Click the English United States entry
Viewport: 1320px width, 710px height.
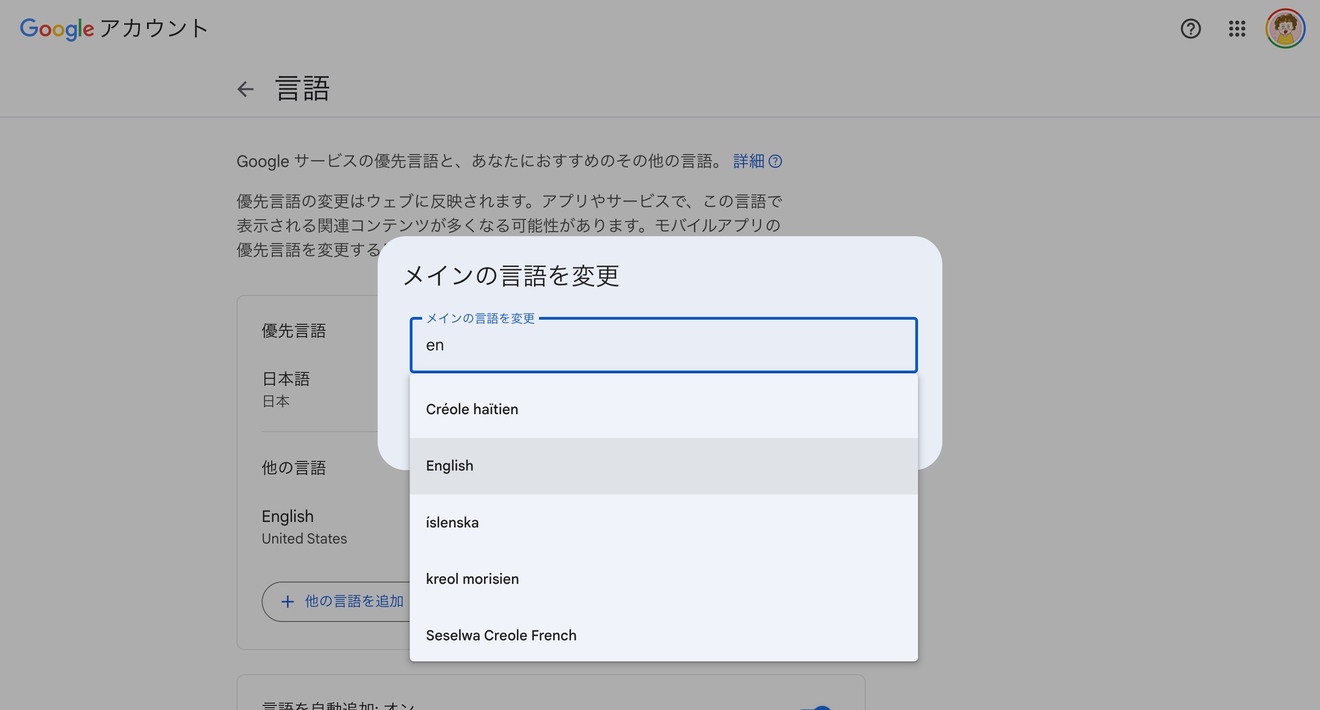[304, 527]
